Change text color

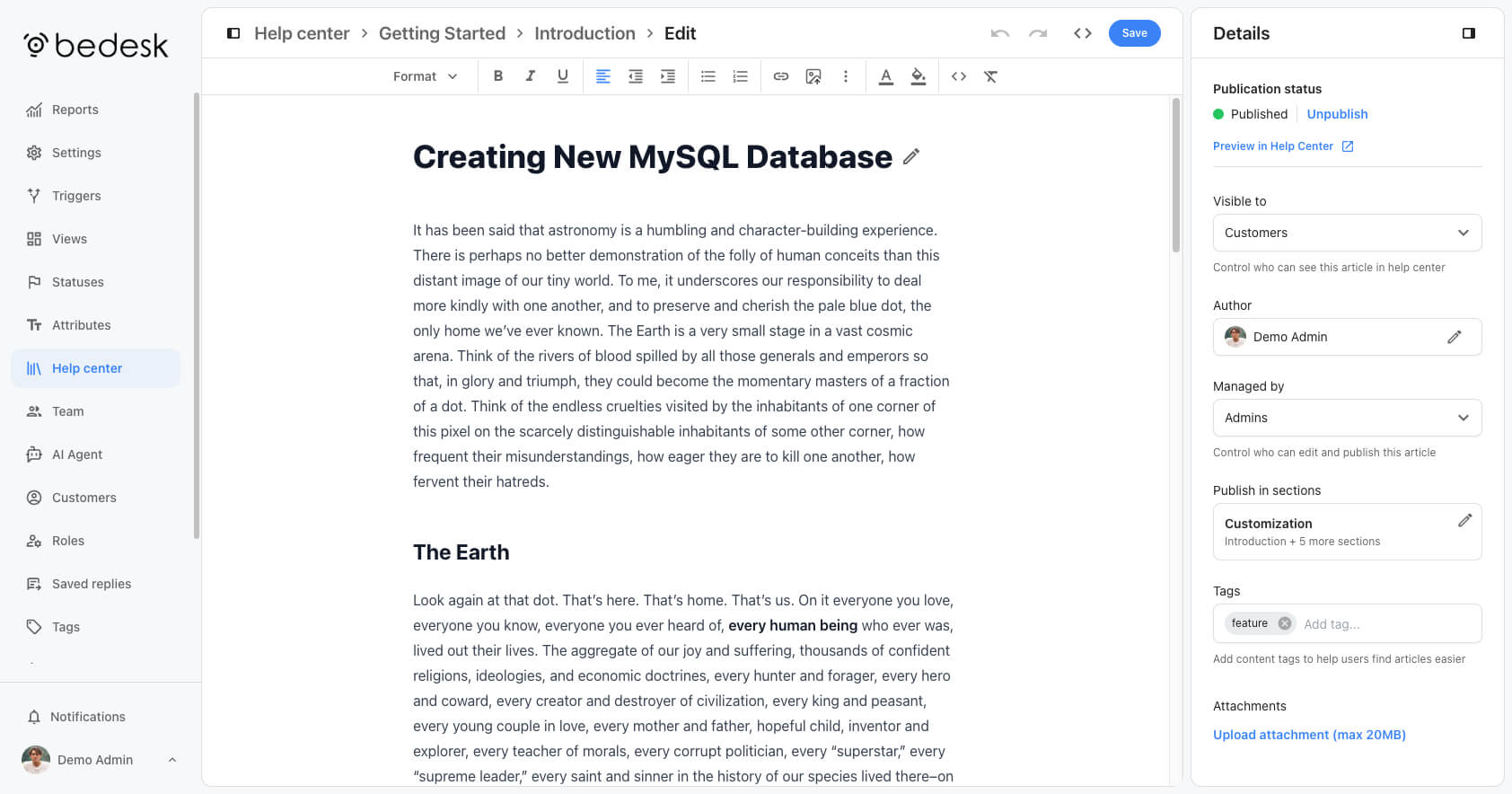click(x=886, y=76)
